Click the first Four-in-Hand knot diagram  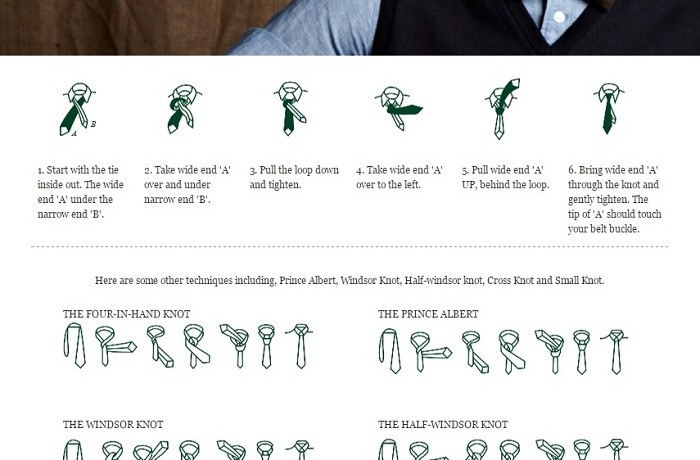pos(75,346)
